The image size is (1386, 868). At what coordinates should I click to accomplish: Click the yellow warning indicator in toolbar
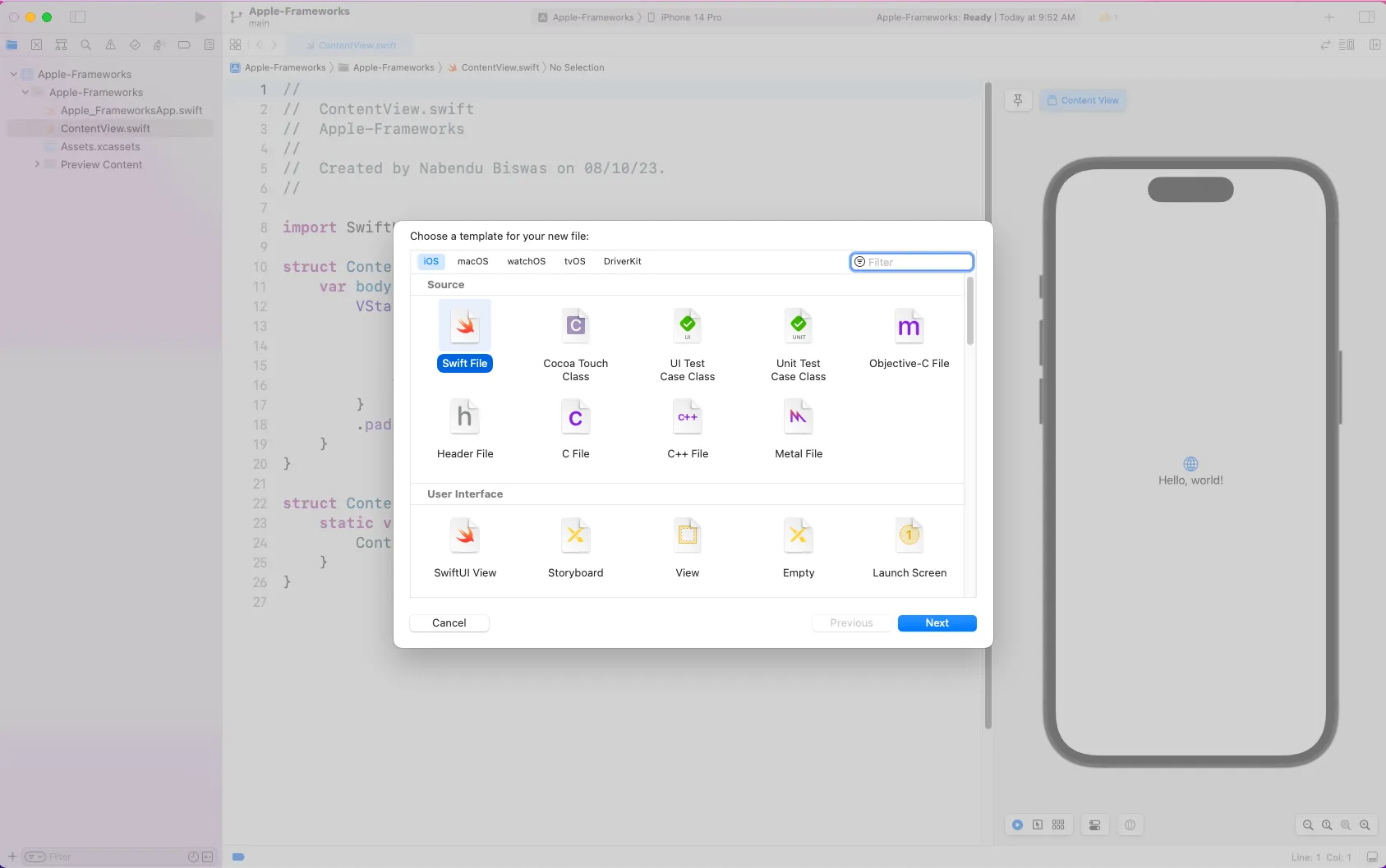pos(1108,17)
